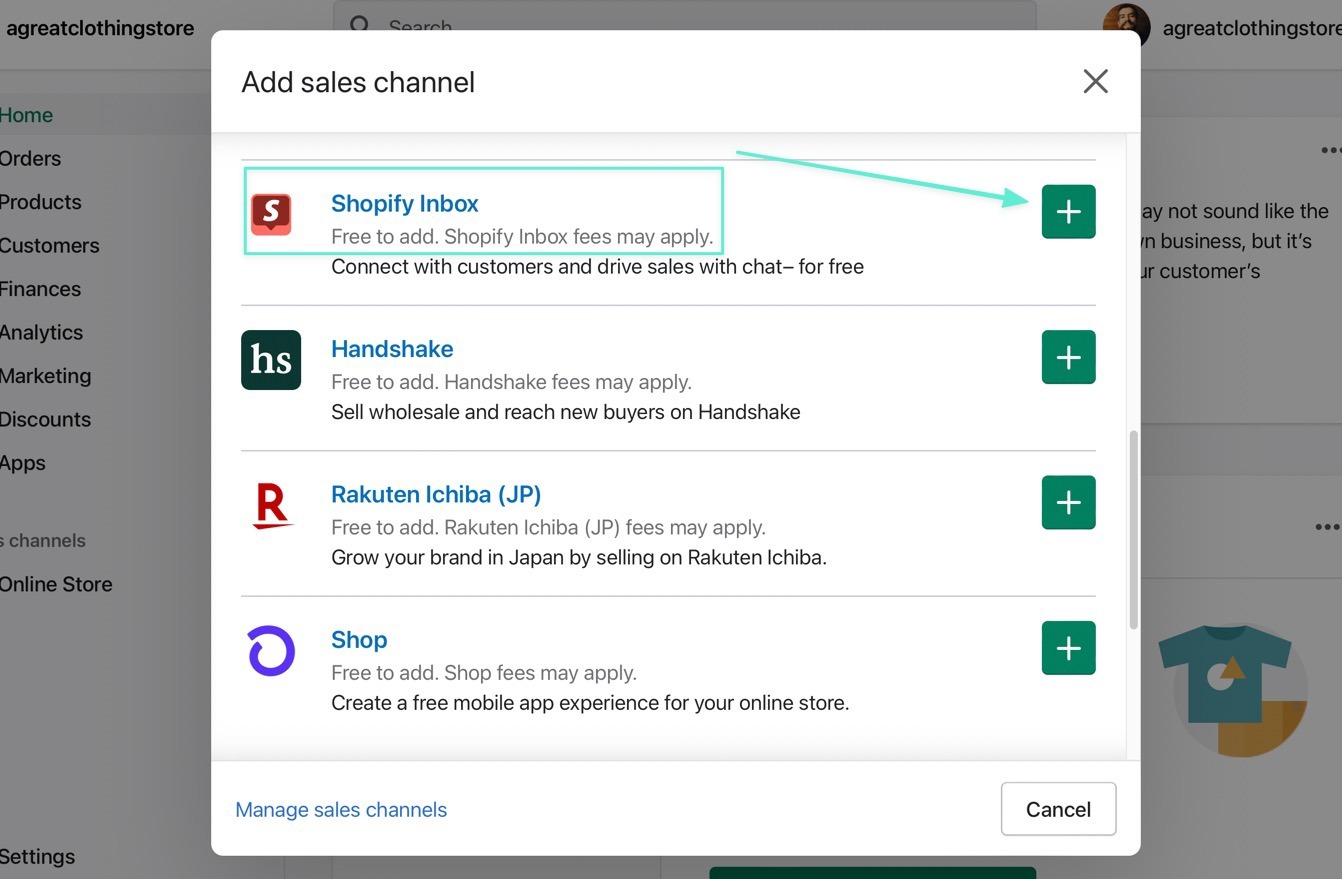This screenshot has width=1342, height=879.
Task: Click the Shopify Inbox logo icon
Action: 271,213
